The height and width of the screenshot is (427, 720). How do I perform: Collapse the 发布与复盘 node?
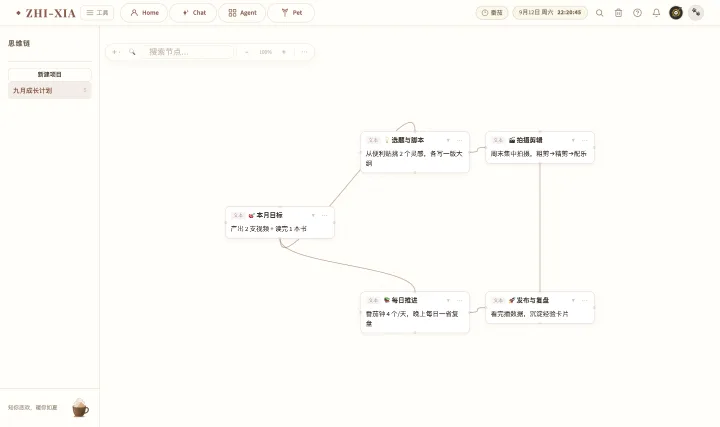573,300
